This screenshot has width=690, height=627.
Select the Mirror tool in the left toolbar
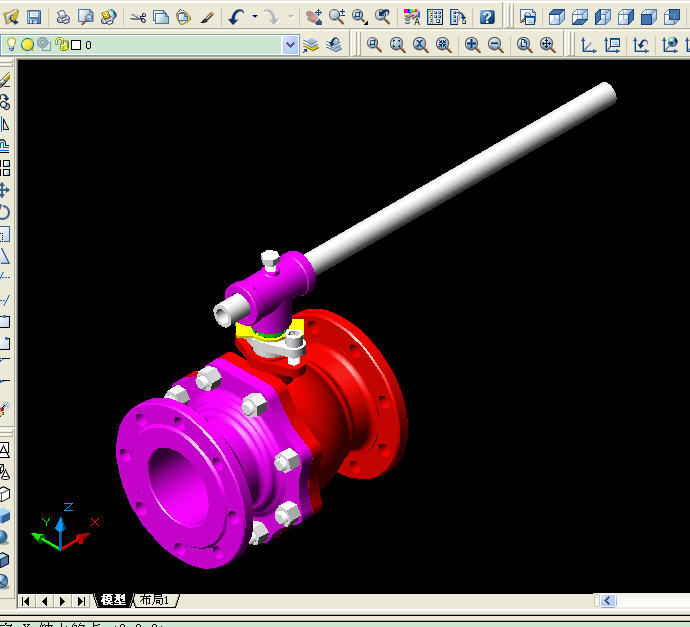(5, 124)
